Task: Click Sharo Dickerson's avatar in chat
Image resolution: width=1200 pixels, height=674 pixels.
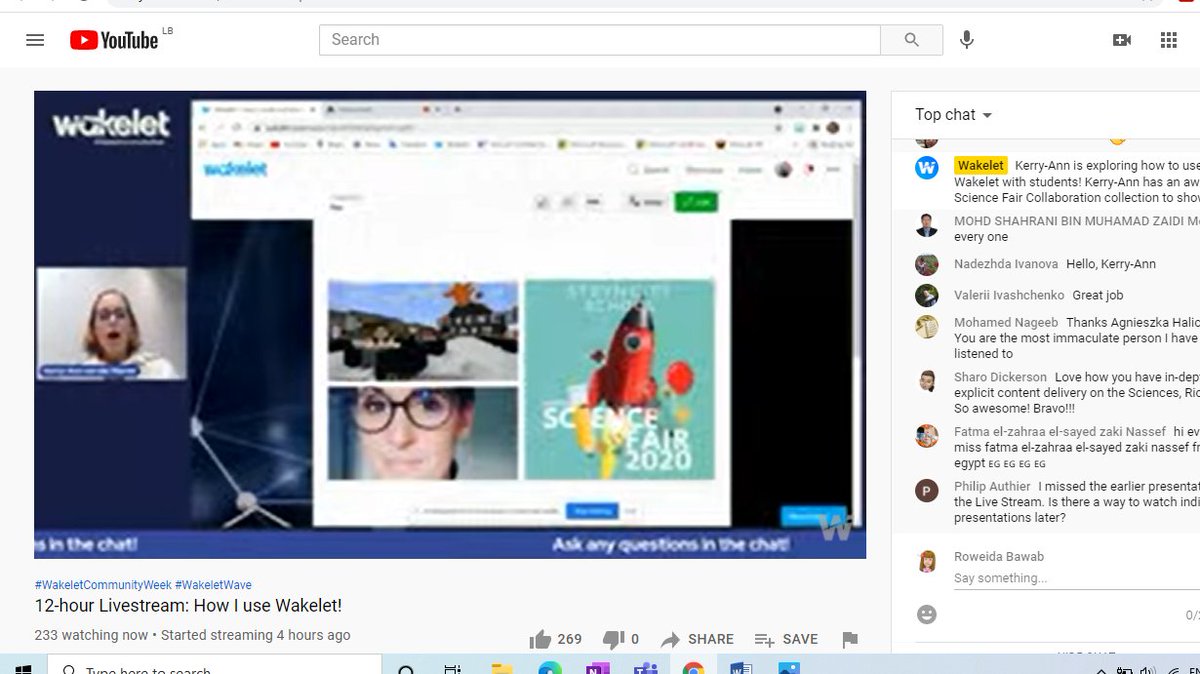Action: [x=927, y=381]
